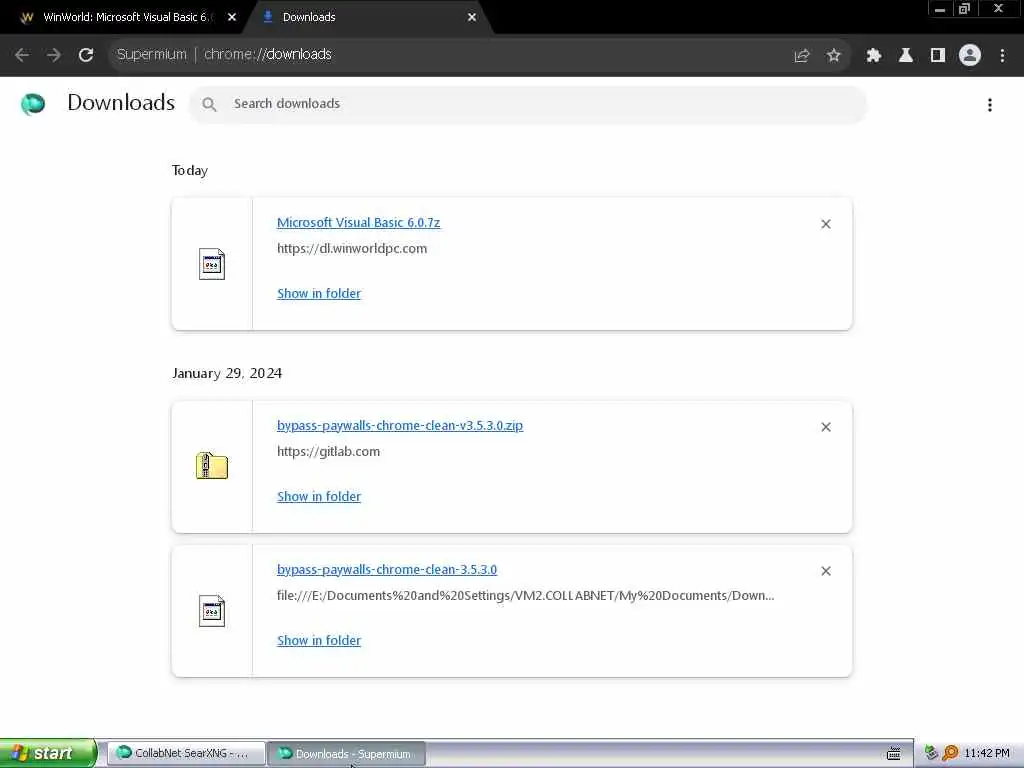The width and height of the screenshot is (1024, 768).
Task: Open the experiments flask icon
Action: coord(906,56)
